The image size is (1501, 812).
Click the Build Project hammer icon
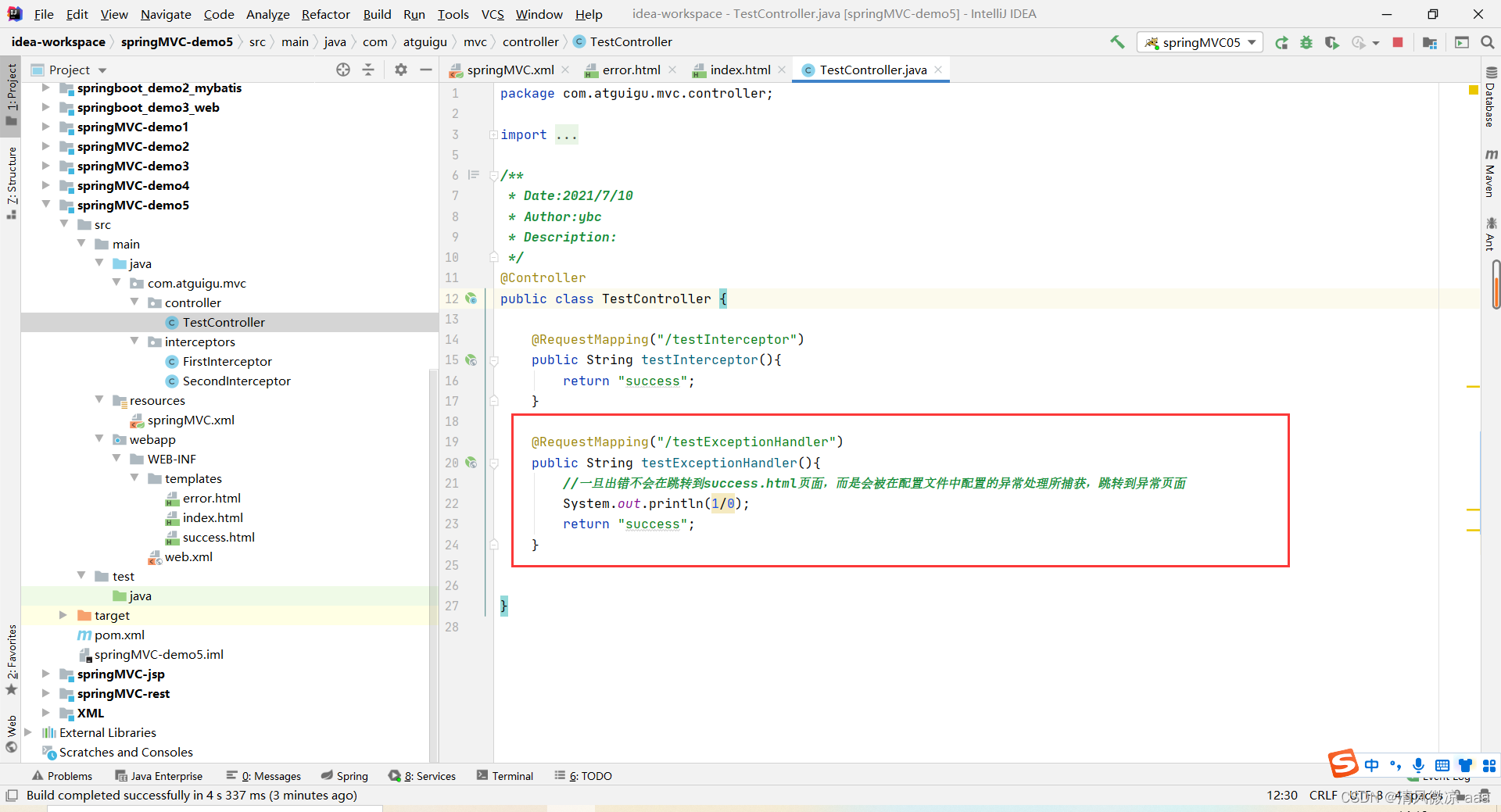click(x=1117, y=42)
